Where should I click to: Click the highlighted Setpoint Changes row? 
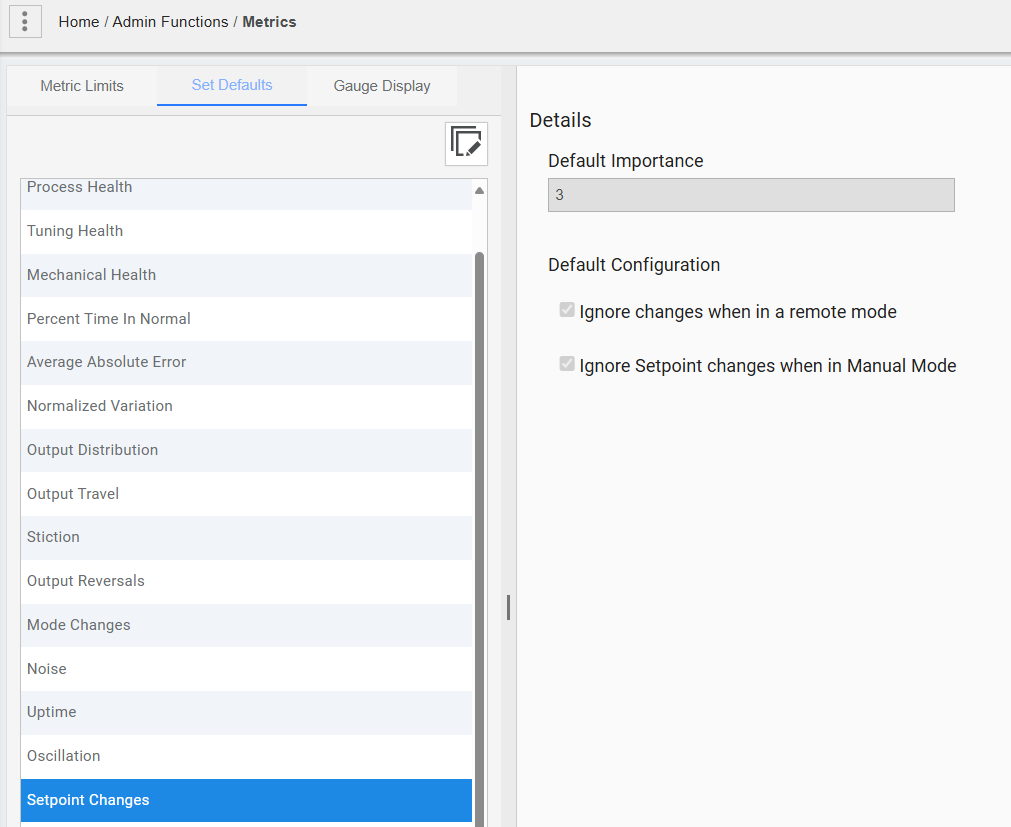[x=246, y=800]
